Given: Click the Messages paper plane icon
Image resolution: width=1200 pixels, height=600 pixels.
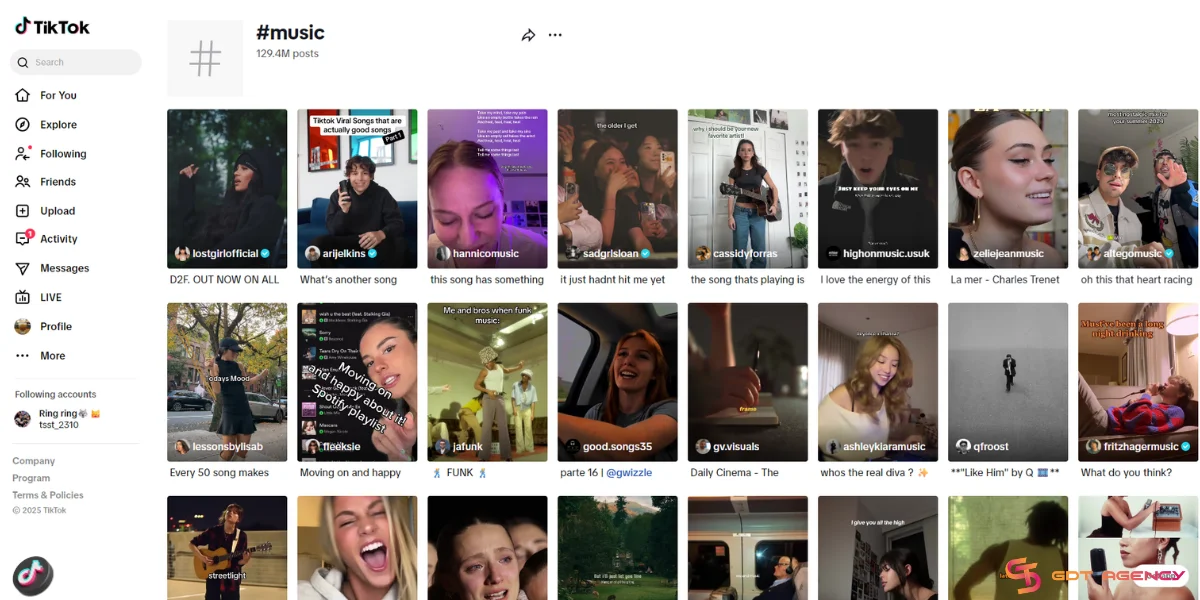Looking at the screenshot, I should tap(22, 268).
